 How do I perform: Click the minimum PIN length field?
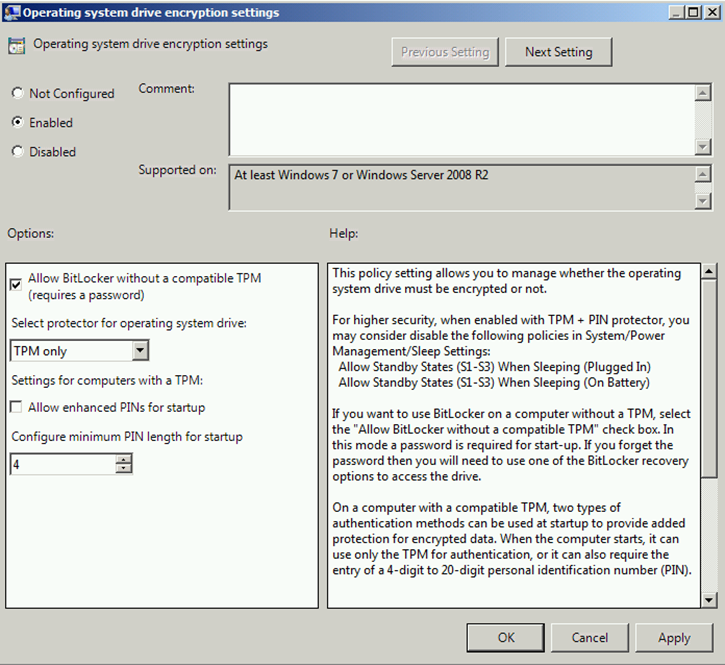(x=63, y=464)
